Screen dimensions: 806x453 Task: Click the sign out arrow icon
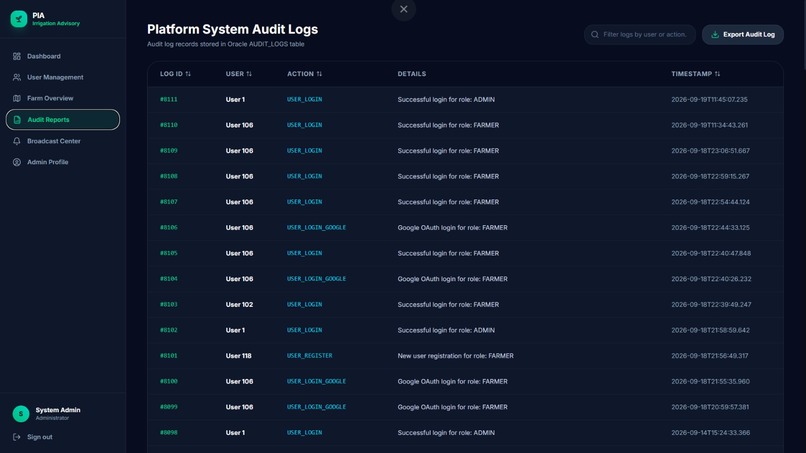point(17,437)
